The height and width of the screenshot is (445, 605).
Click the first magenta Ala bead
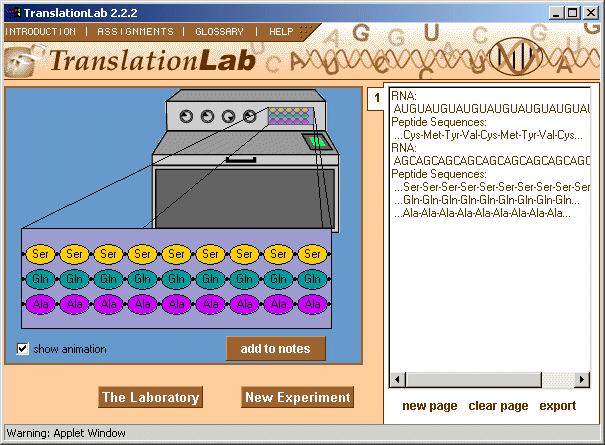click(x=41, y=304)
